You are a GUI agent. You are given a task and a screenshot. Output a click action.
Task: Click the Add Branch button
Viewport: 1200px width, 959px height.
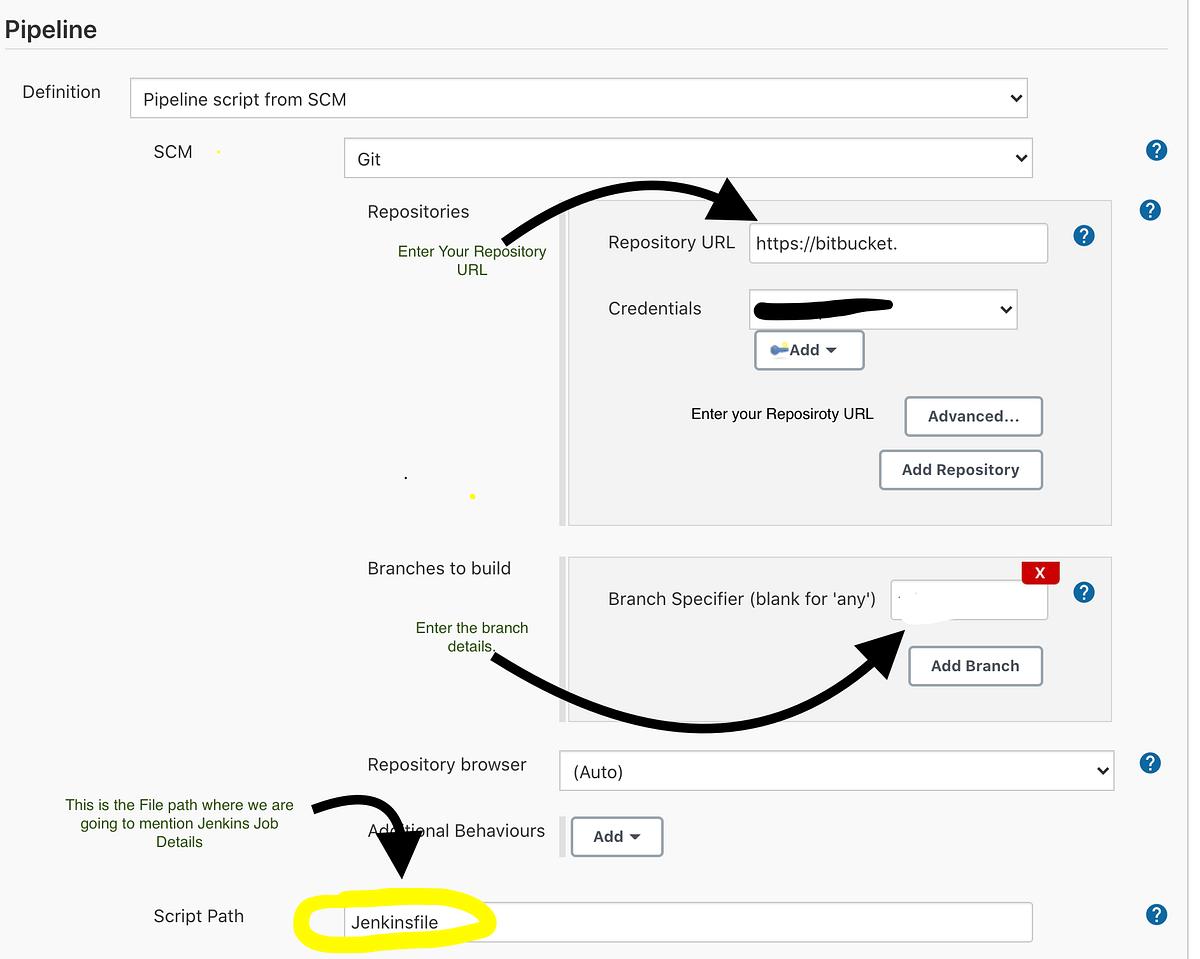tap(975, 666)
